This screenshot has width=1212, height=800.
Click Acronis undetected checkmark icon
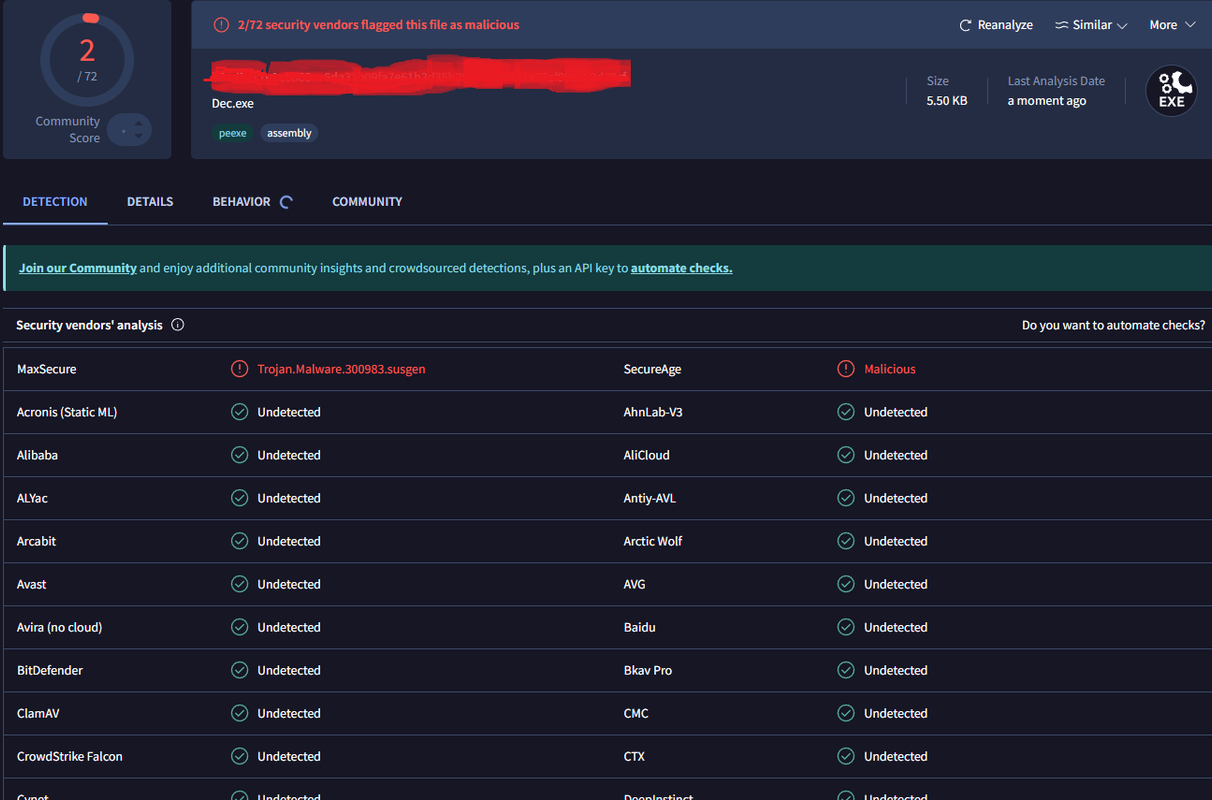coord(239,412)
